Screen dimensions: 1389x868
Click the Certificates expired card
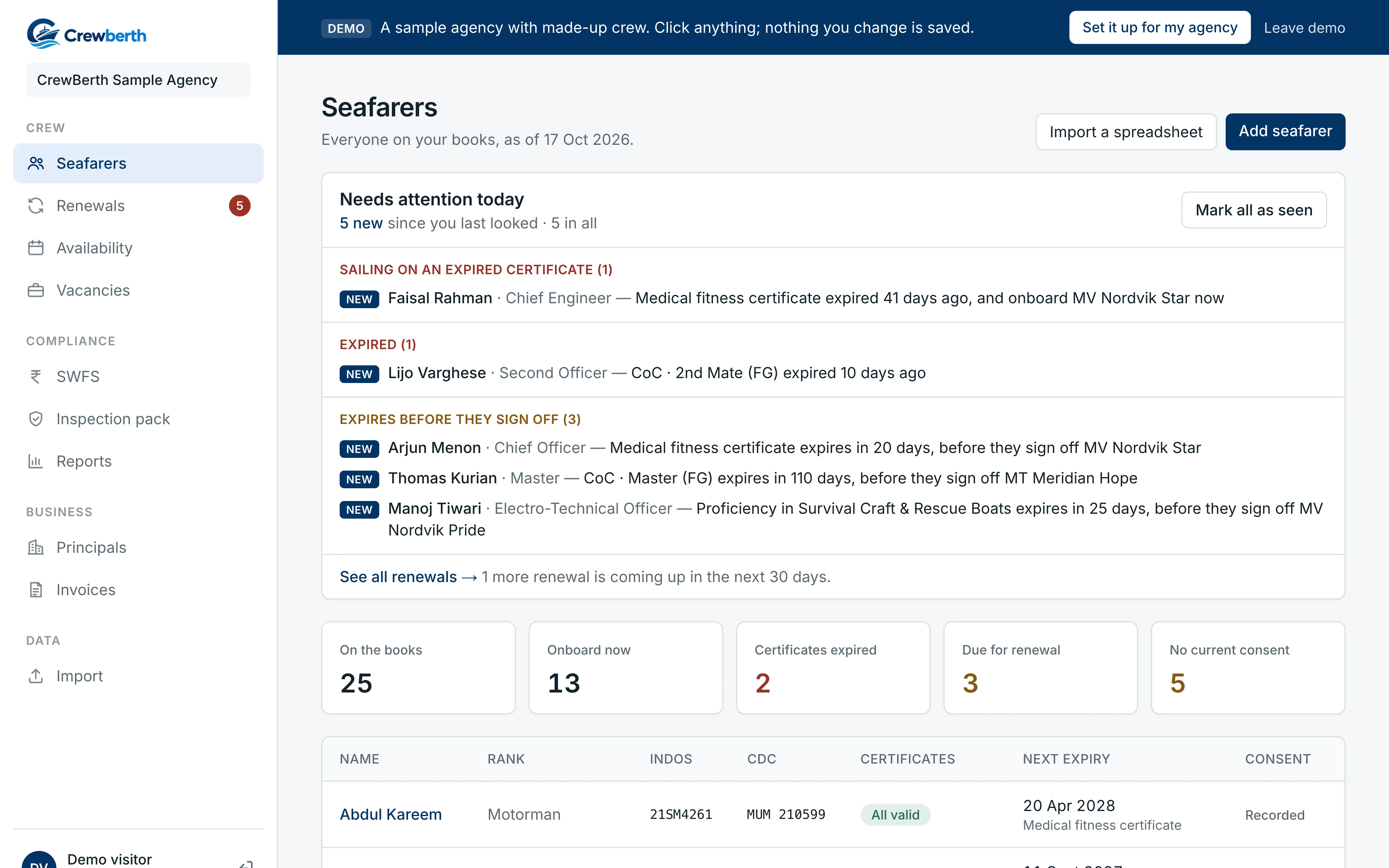[833, 668]
